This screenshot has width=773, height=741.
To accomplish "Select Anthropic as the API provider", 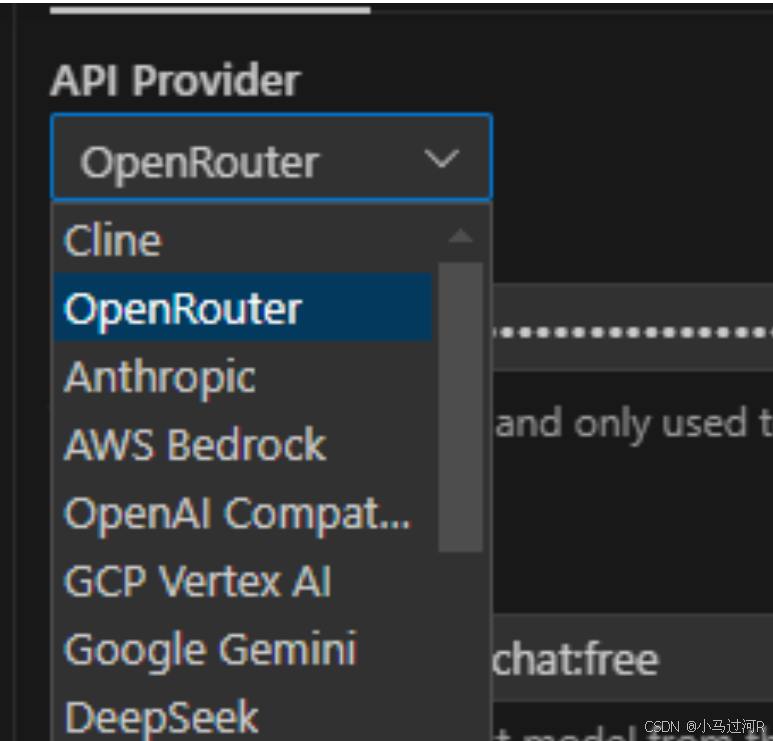I will (x=243, y=376).
